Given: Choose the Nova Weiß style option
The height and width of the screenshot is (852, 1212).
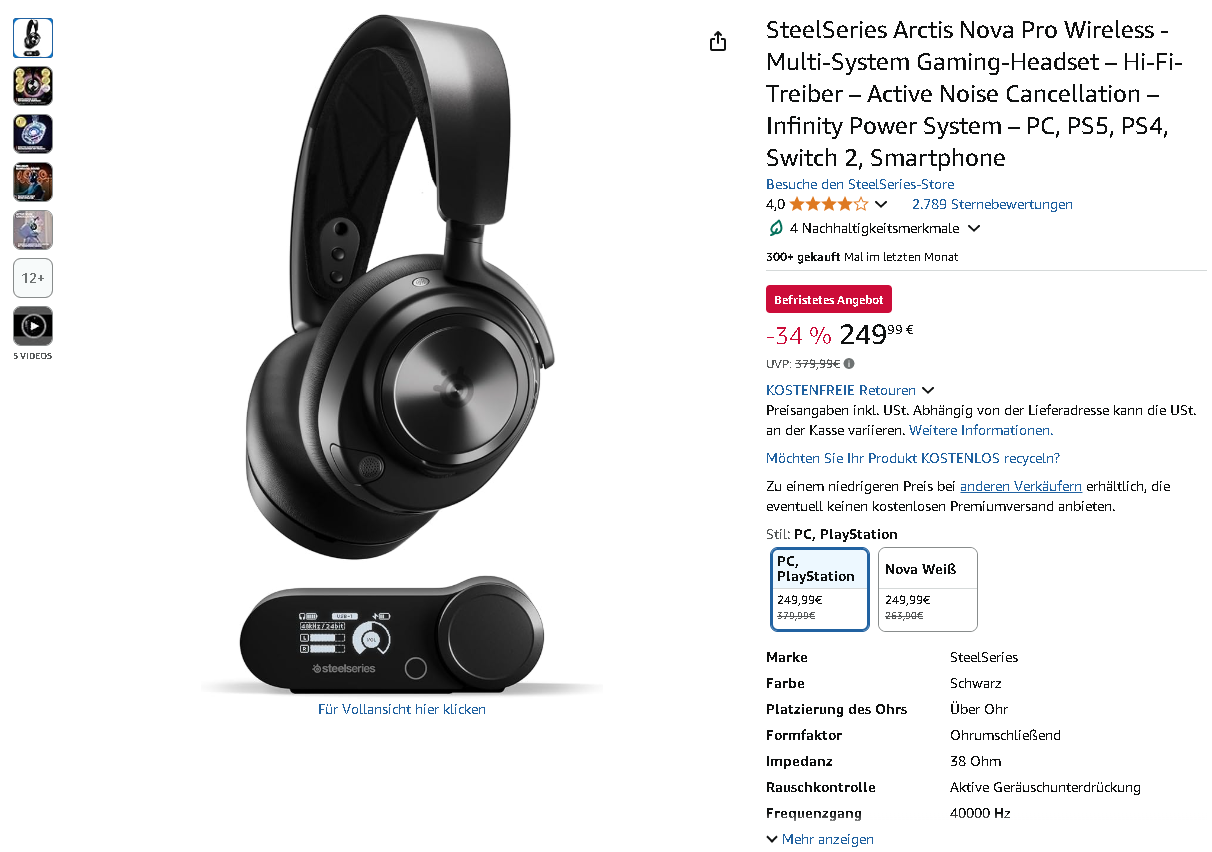Looking at the screenshot, I should 928,589.
